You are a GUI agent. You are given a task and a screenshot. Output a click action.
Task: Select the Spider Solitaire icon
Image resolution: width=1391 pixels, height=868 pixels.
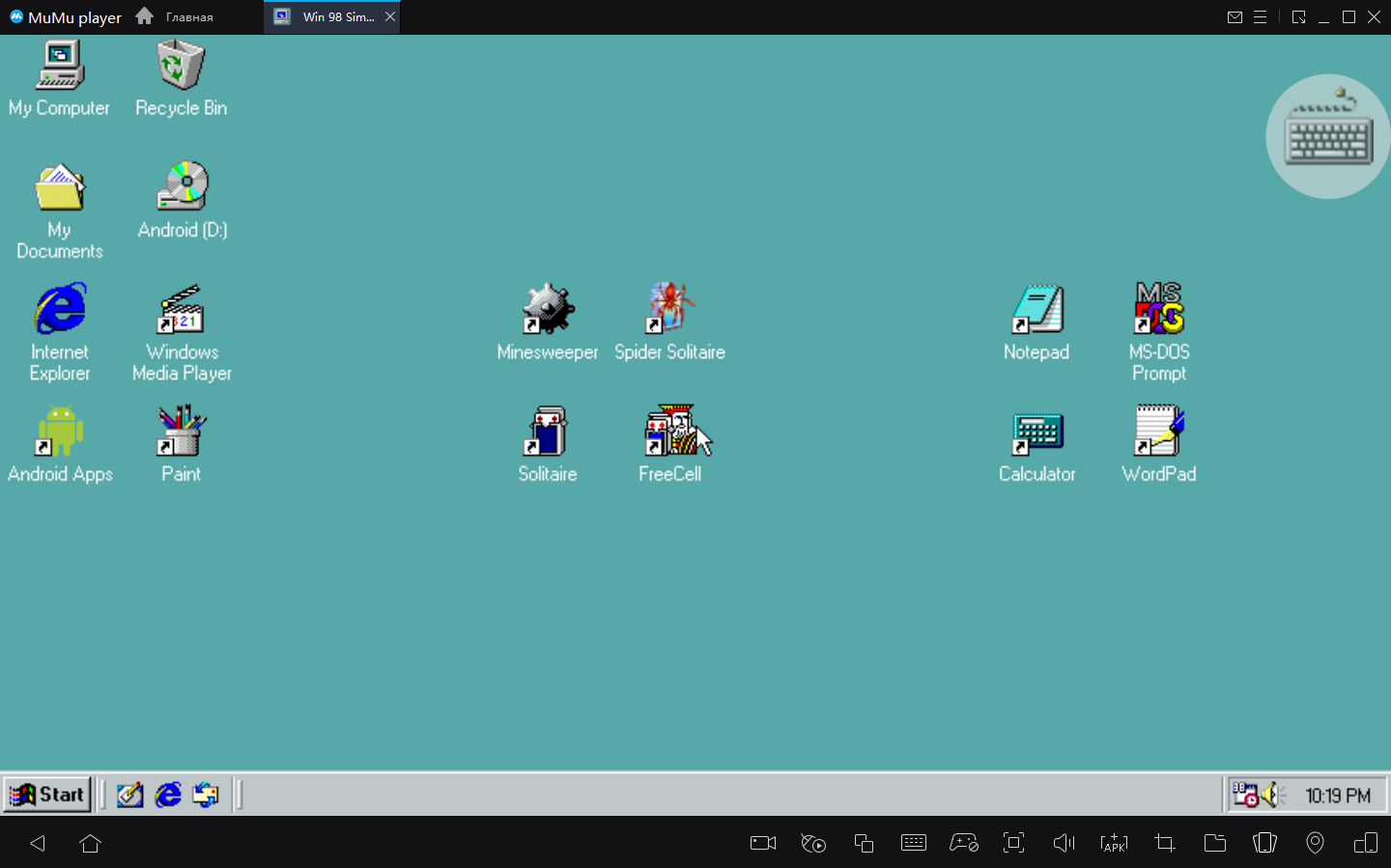click(x=669, y=308)
